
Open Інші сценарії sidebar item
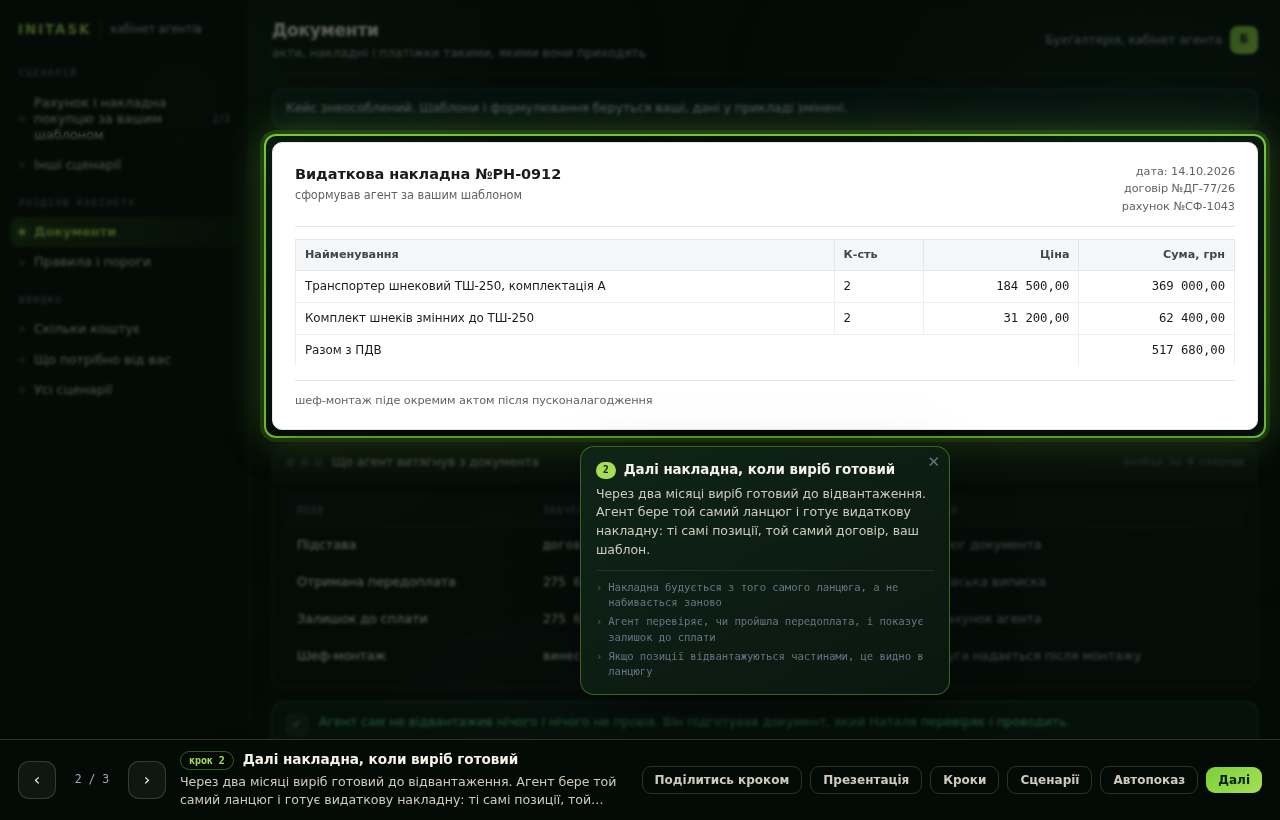[x=125, y=165]
